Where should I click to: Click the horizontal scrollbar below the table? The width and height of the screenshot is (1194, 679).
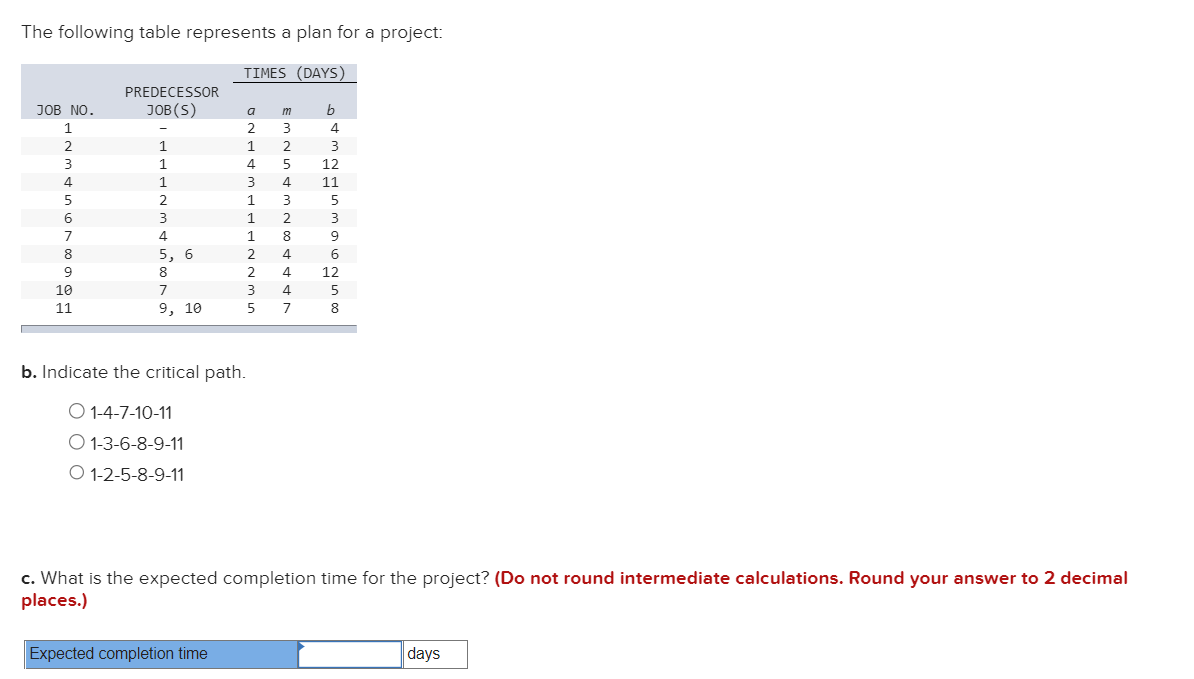coord(188,327)
